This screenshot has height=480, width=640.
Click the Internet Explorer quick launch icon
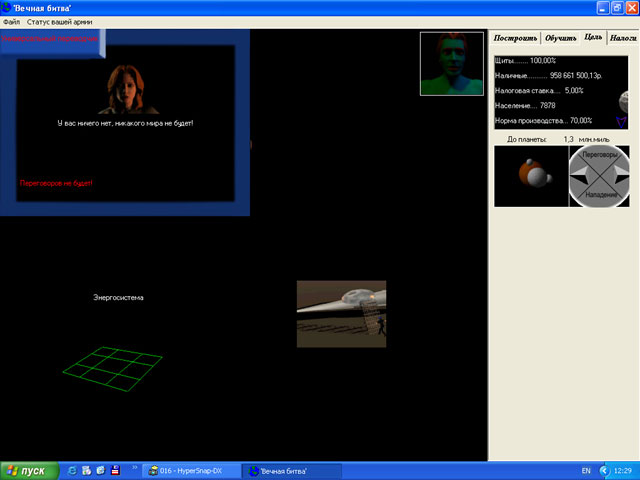click(x=72, y=470)
